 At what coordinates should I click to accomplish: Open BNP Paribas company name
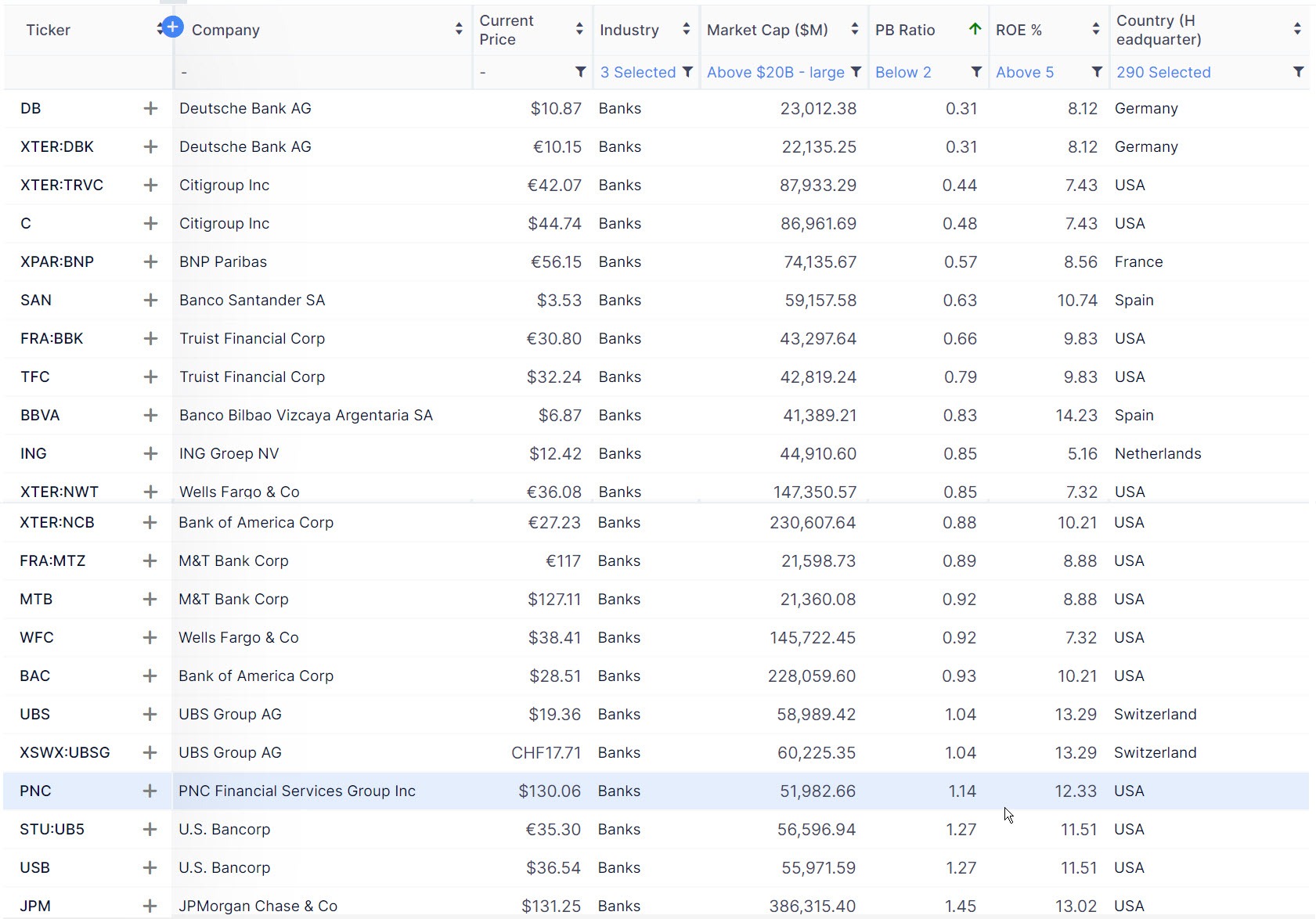(x=223, y=262)
